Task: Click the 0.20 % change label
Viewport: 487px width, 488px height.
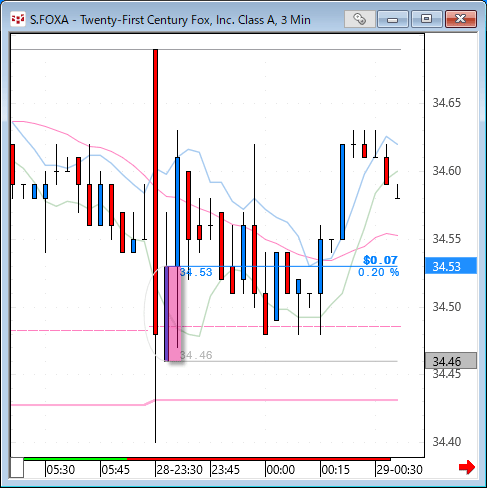Action: click(x=378, y=272)
